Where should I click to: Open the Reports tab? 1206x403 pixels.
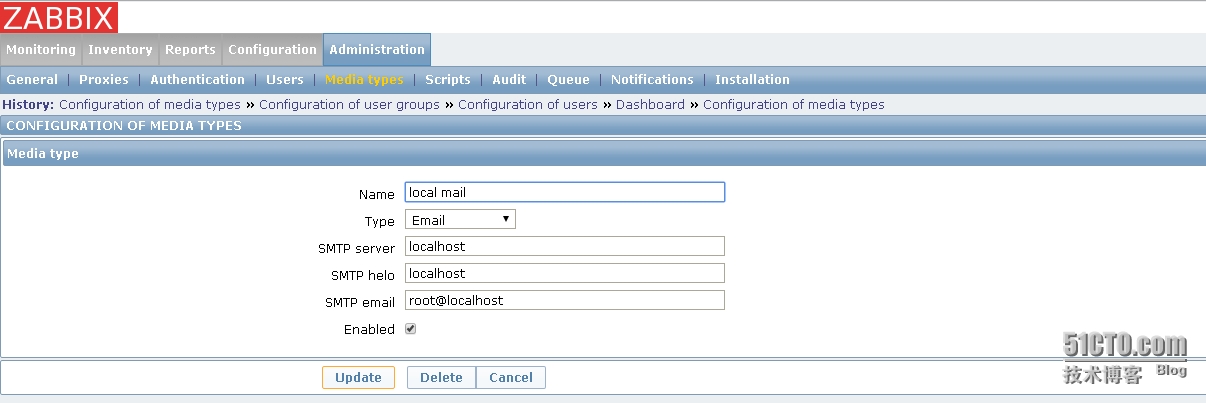(190, 49)
